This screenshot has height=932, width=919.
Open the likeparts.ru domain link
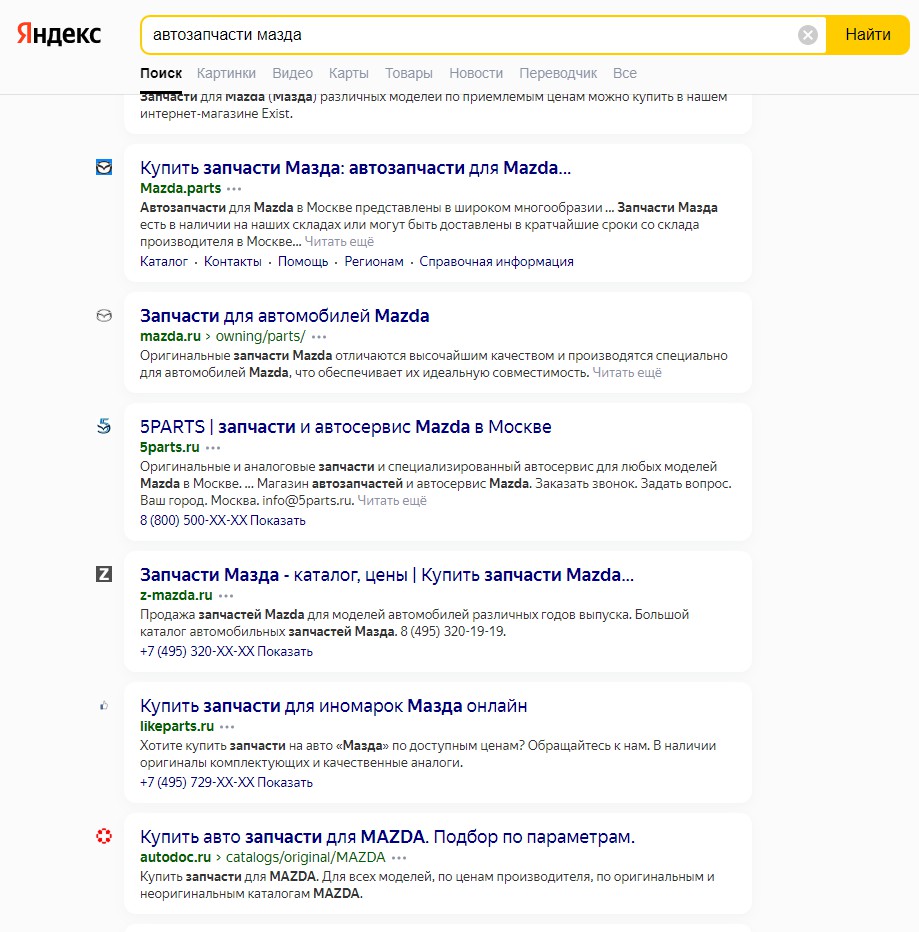coord(177,726)
